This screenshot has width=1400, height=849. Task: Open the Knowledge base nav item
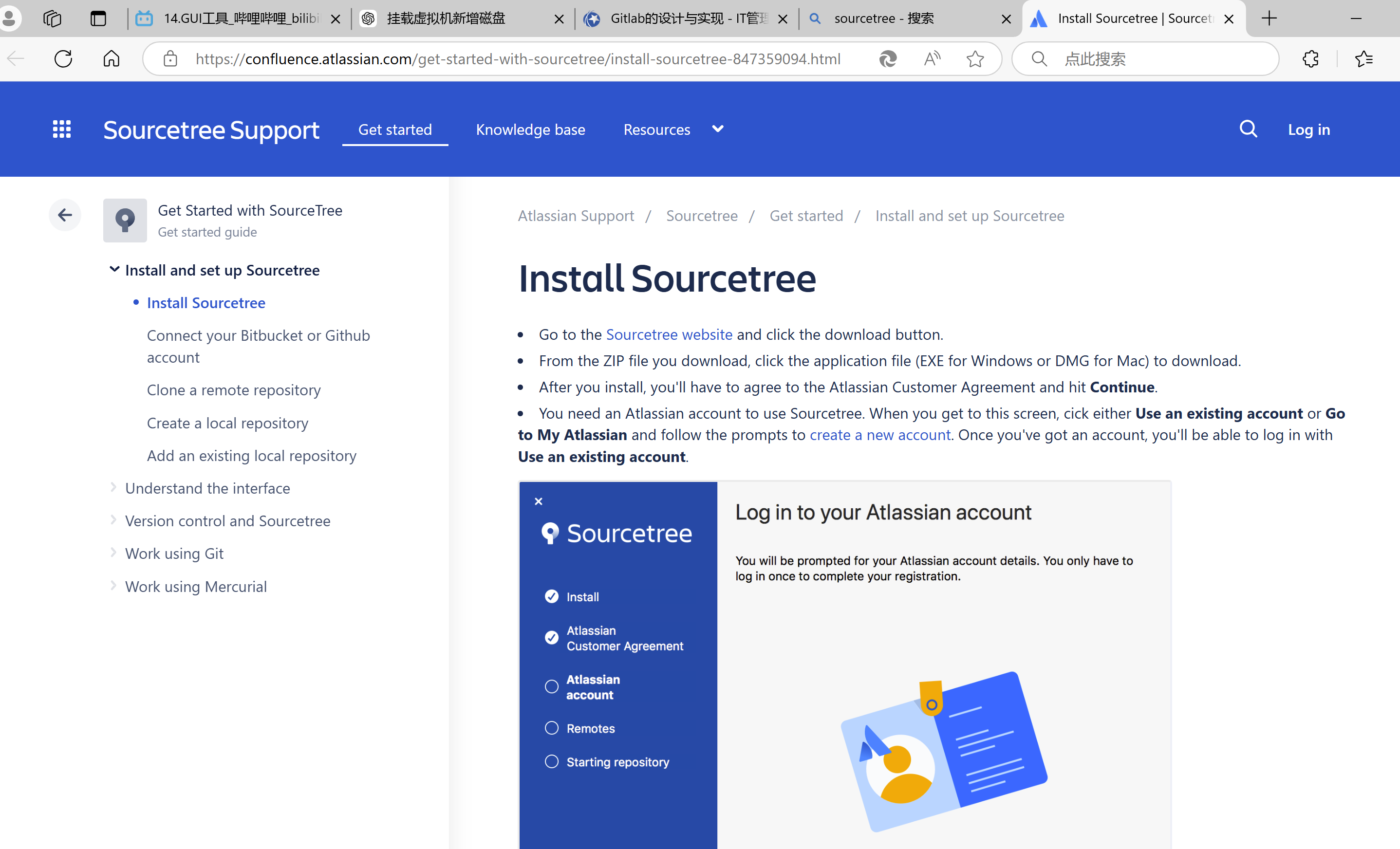click(x=530, y=129)
